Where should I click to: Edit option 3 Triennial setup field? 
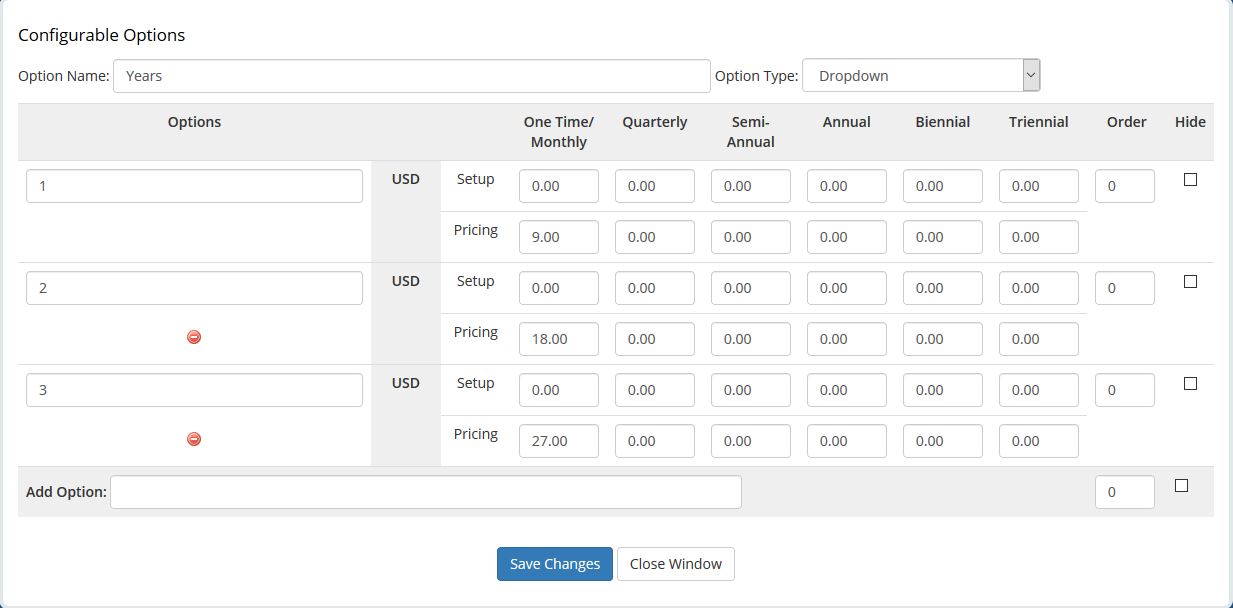pos(1039,390)
